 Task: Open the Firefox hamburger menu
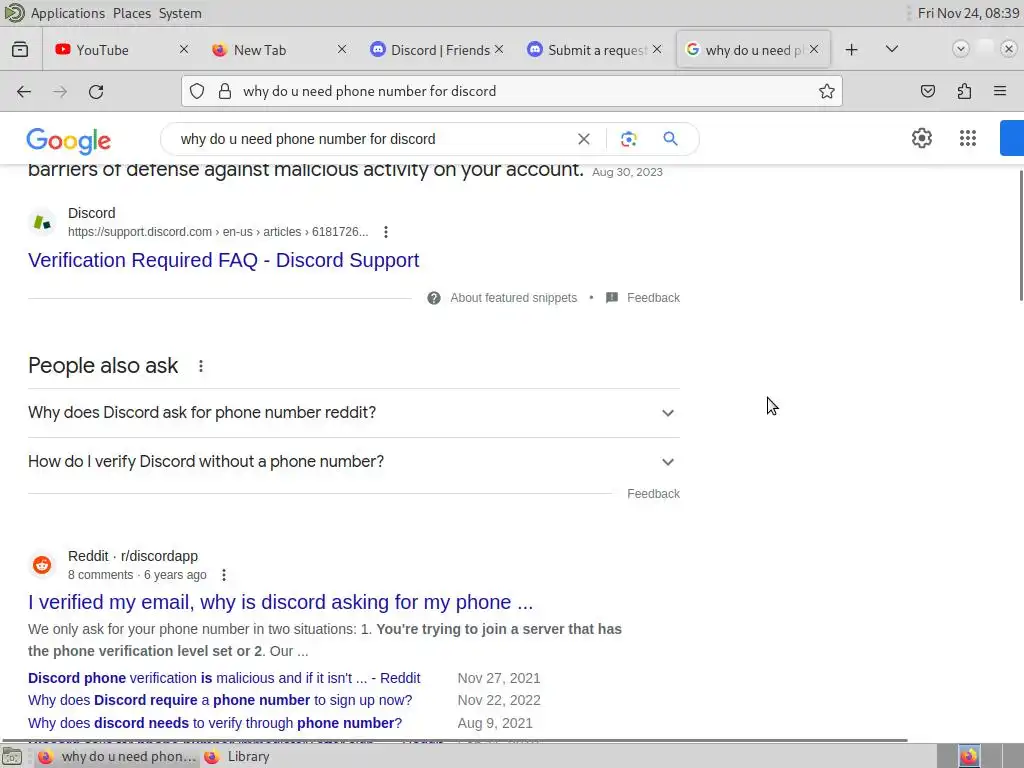(1000, 91)
